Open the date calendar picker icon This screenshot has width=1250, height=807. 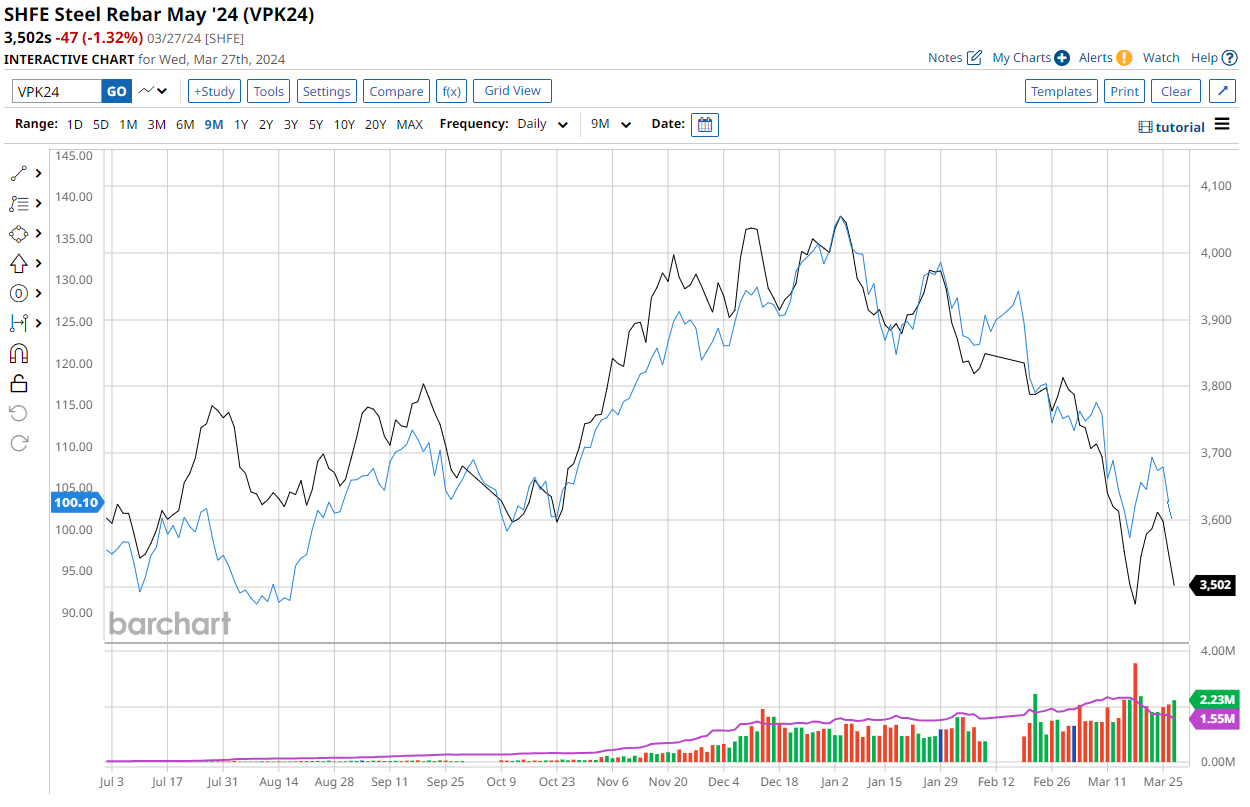click(705, 125)
